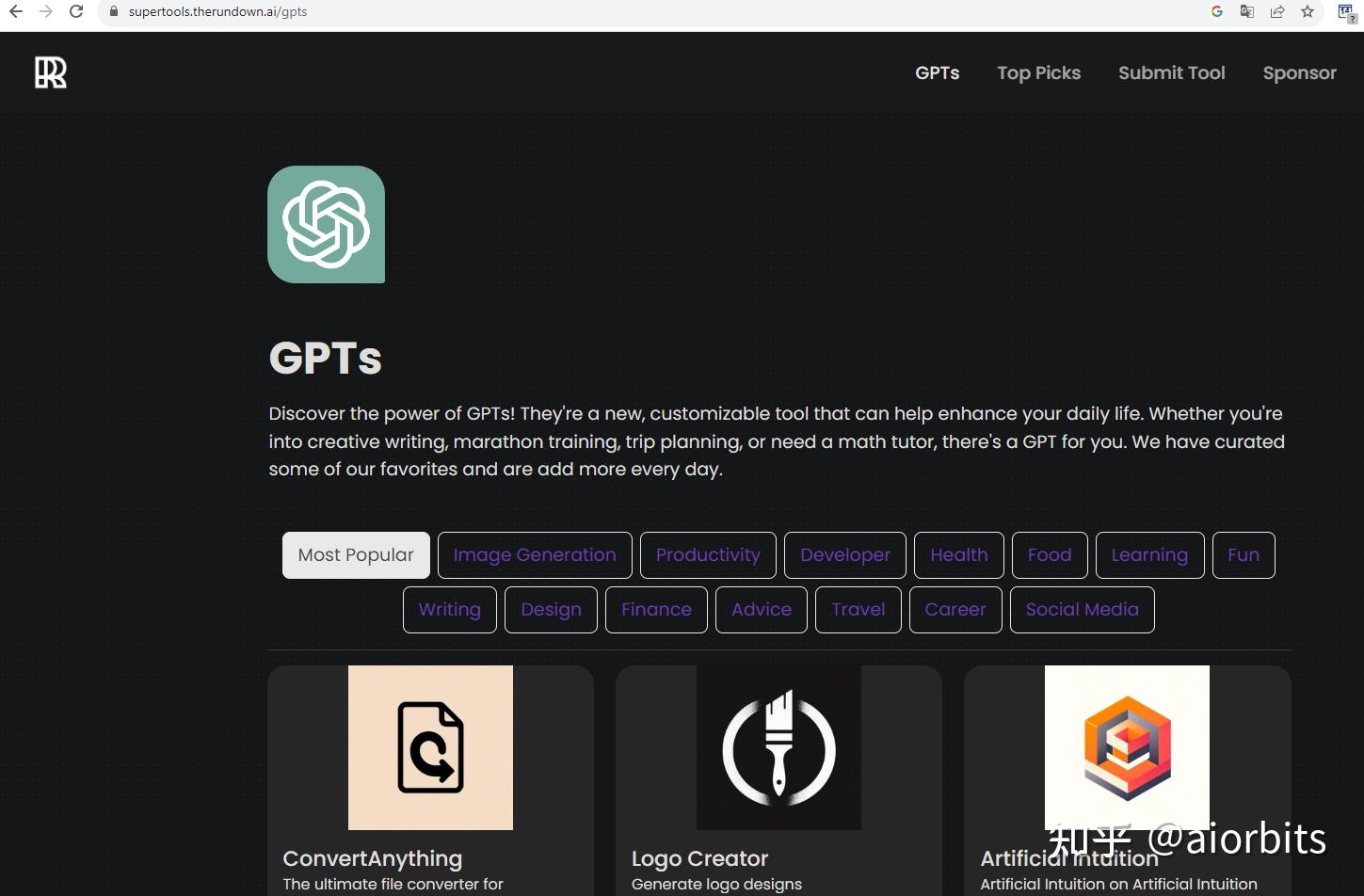Open Top Picks in navigation
Screen dimensions: 1364x896
click(1039, 72)
